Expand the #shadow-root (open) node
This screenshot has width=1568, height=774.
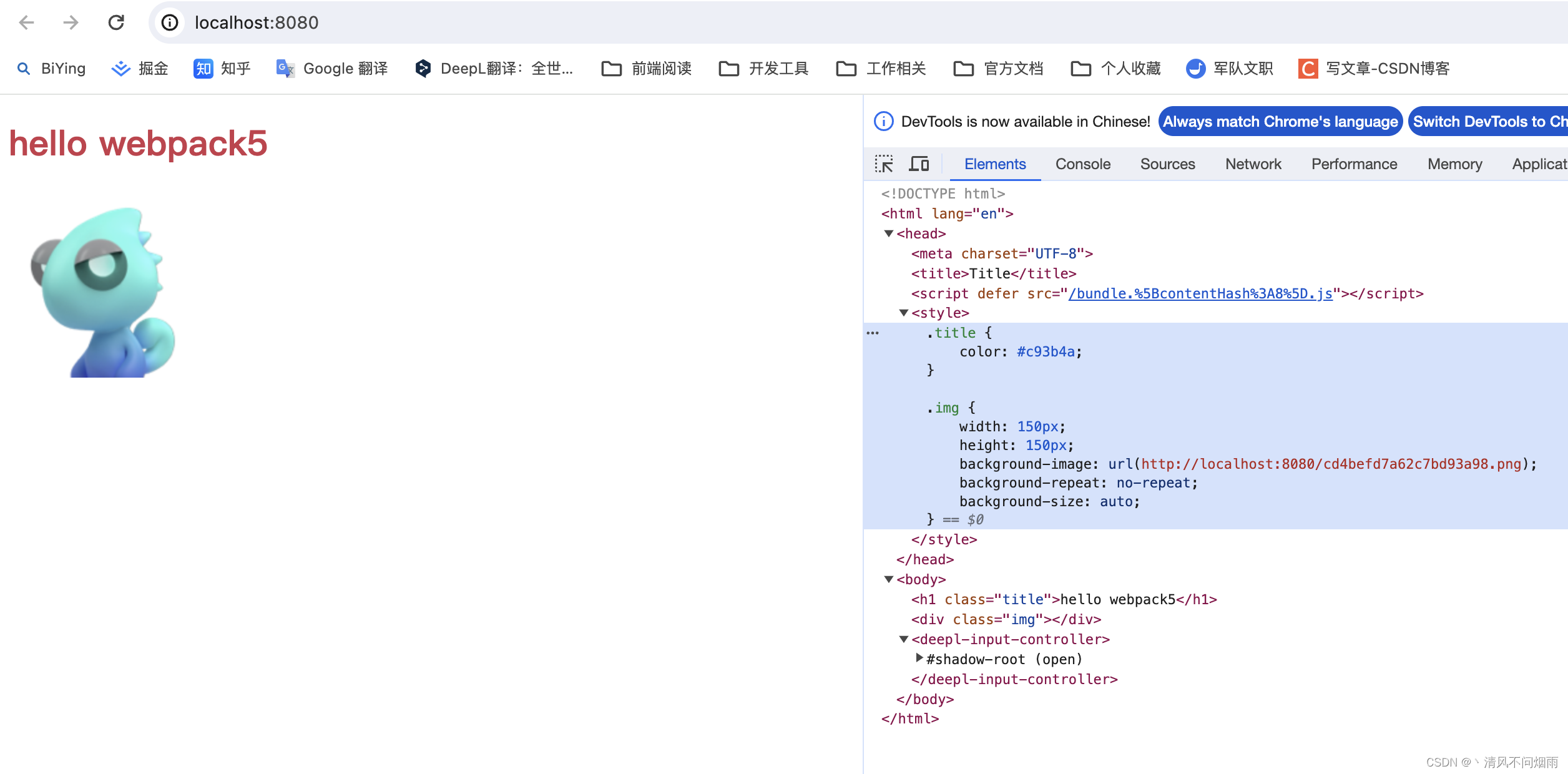tap(919, 658)
